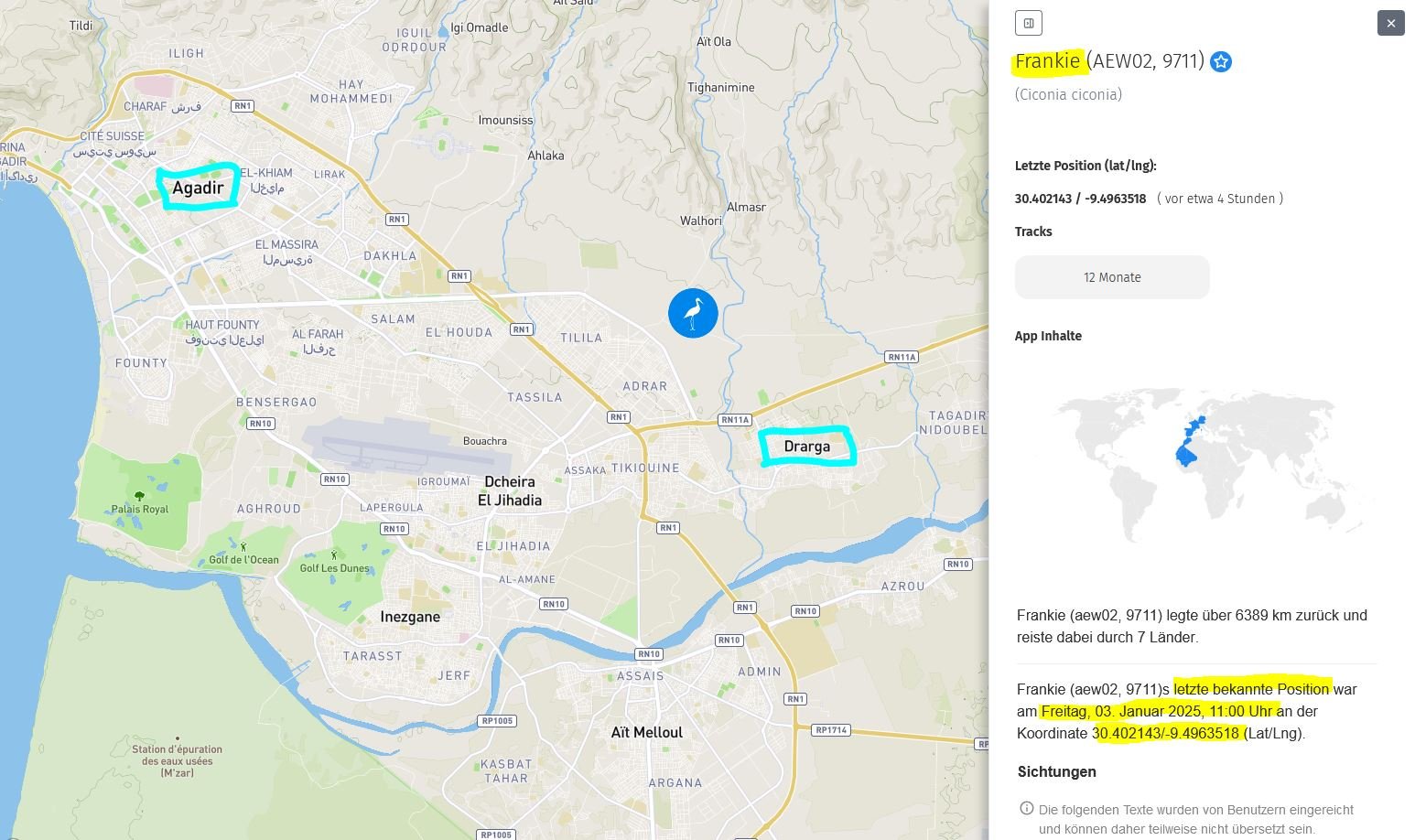Click the Dcheira El Jihadia label
Screen dimensions: 1415x840
point(511,490)
